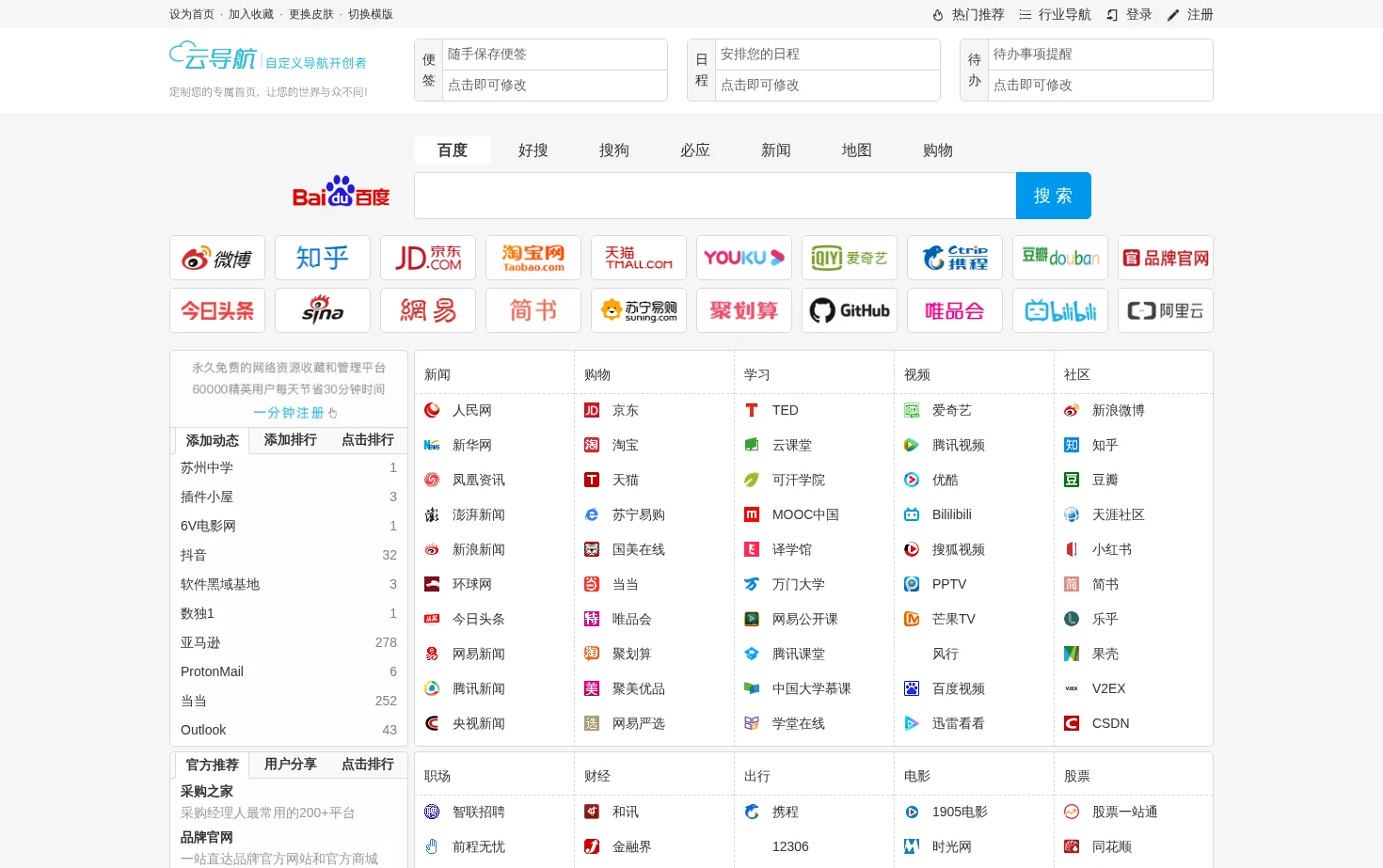Select the 购物 search tab

click(x=938, y=150)
